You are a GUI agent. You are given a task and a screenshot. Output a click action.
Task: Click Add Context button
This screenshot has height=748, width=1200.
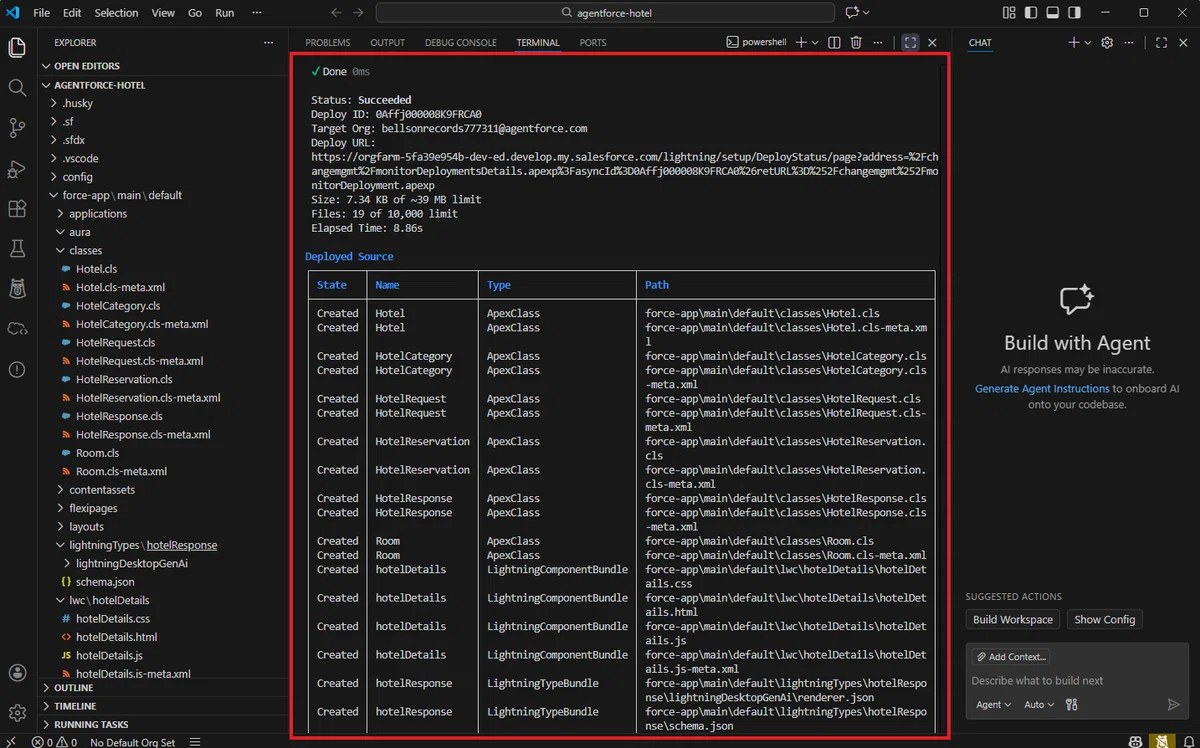click(x=1010, y=657)
